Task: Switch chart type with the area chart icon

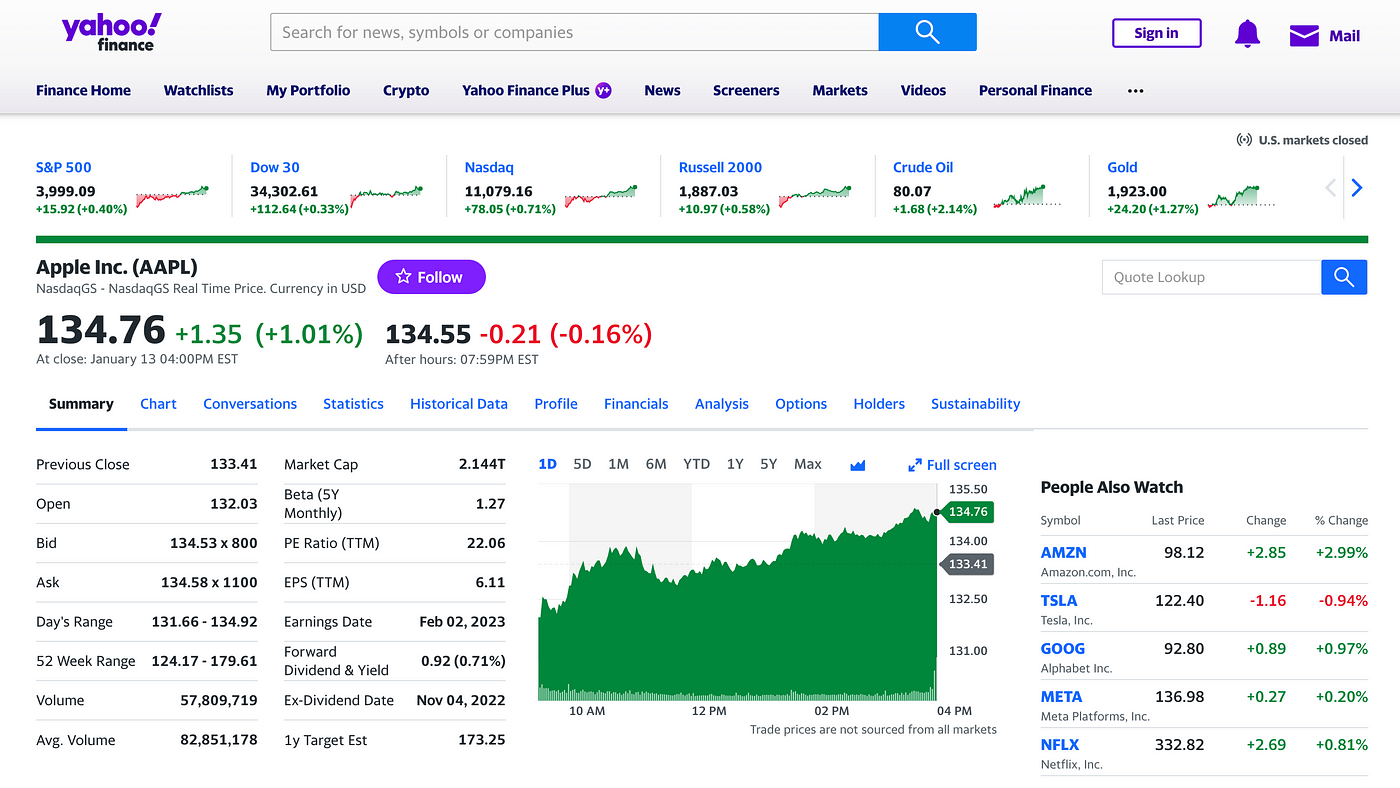Action: 857,465
